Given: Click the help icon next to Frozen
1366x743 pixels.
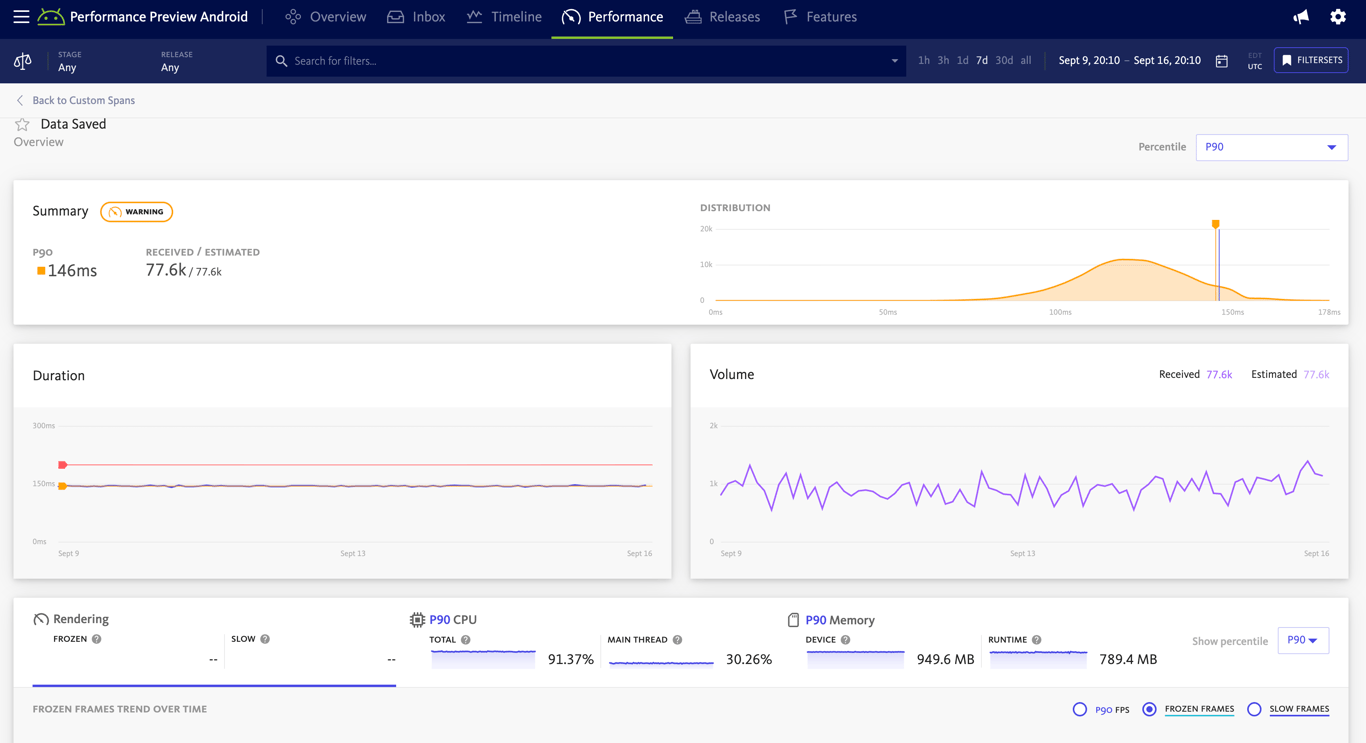Looking at the screenshot, I should click(97, 639).
